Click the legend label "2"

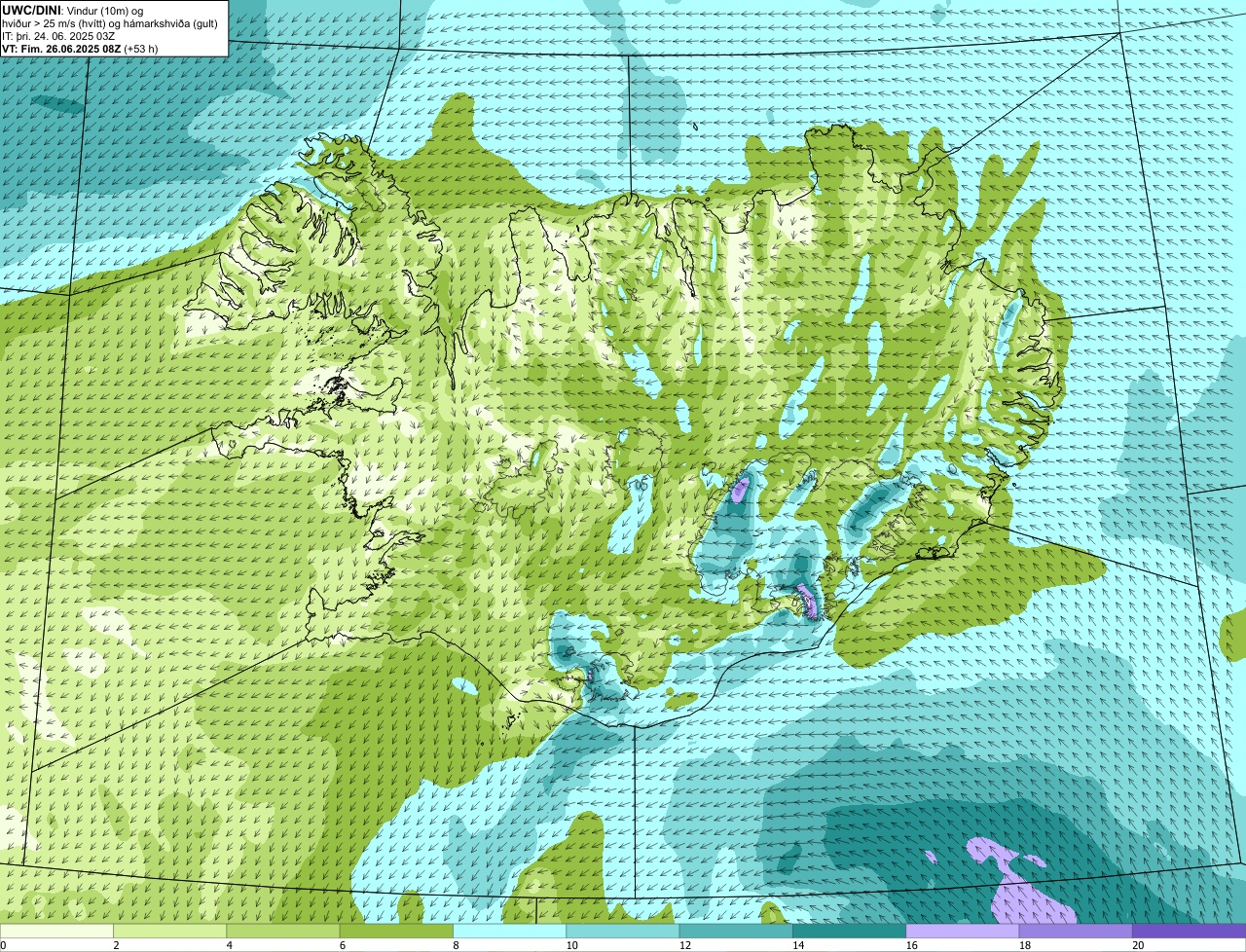[x=116, y=945]
